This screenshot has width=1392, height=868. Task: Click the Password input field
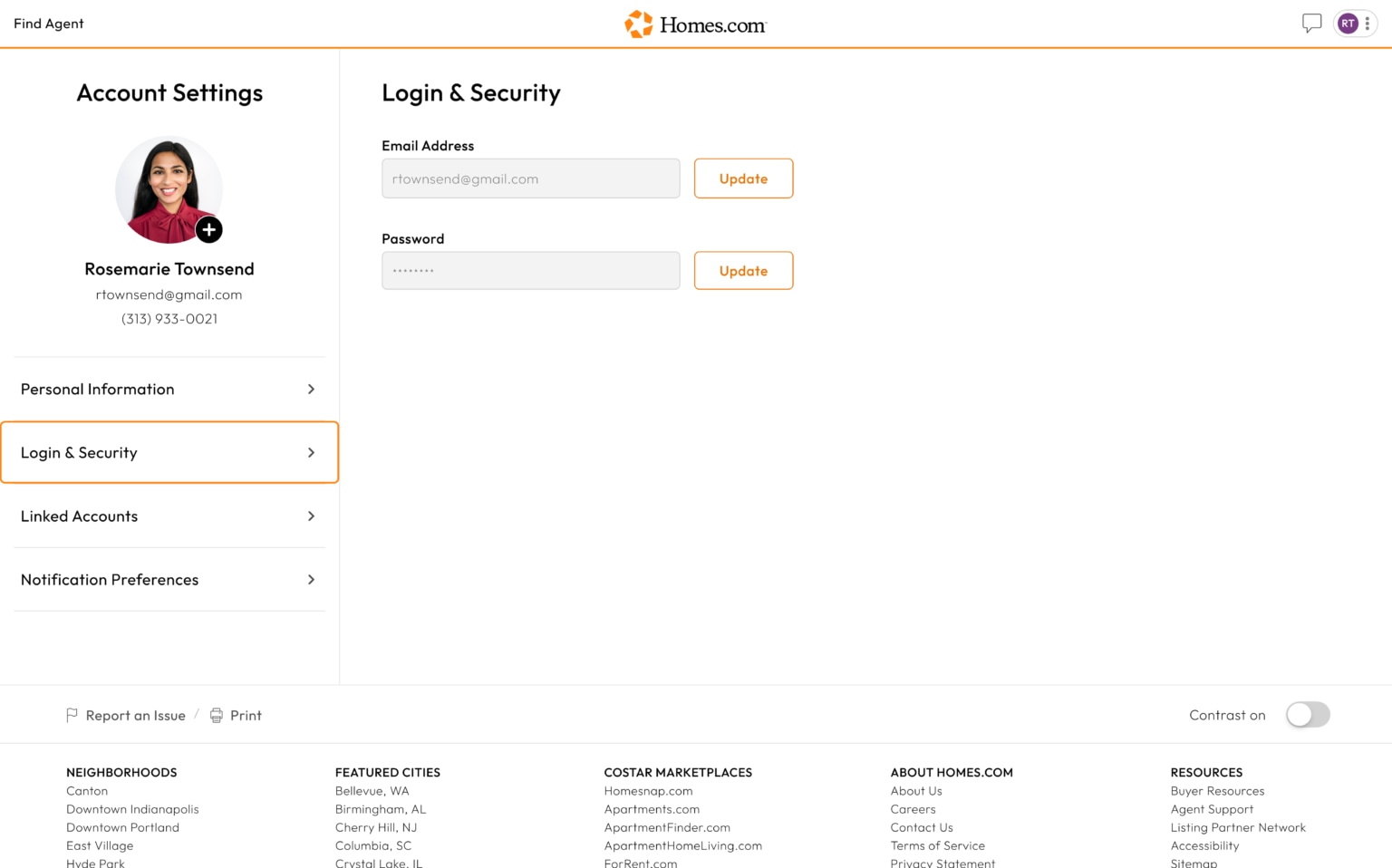(530, 270)
